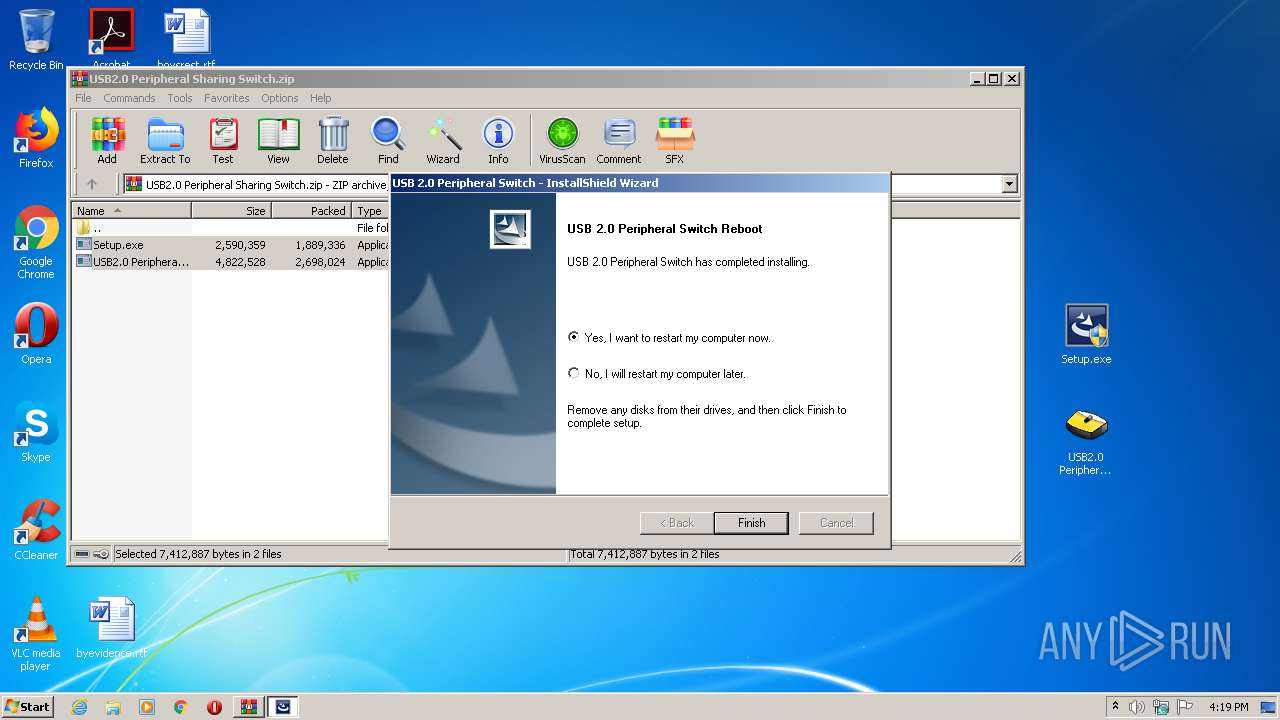The width and height of the screenshot is (1280, 720).
Task: Open the Comment toolbar icon
Action: click(x=619, y=140)
